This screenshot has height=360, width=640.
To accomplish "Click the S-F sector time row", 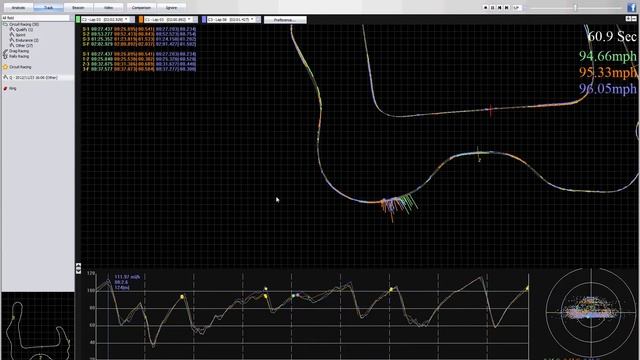I will (x=139, y=44).
